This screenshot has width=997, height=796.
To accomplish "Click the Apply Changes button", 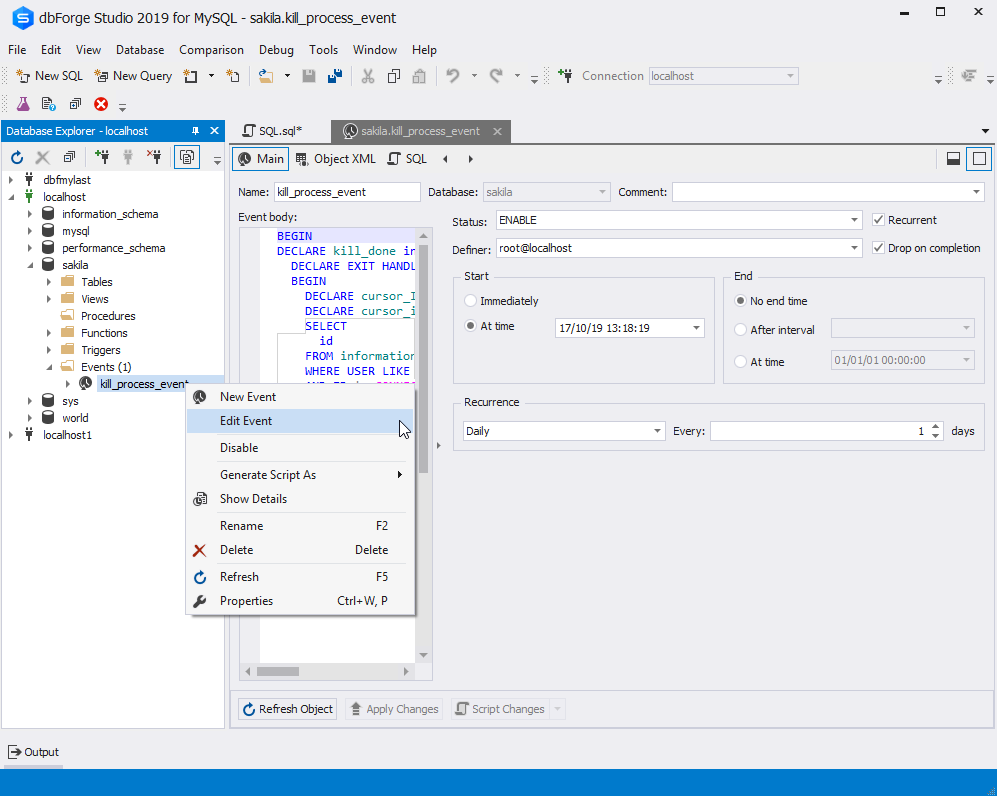I will pos(394,709).
